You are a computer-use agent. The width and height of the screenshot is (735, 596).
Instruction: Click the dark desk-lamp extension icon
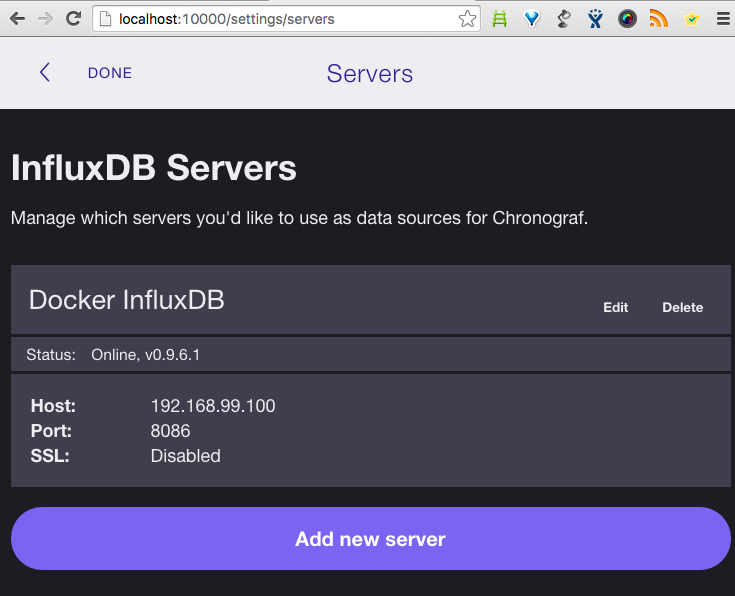click(x=564, y=19)
